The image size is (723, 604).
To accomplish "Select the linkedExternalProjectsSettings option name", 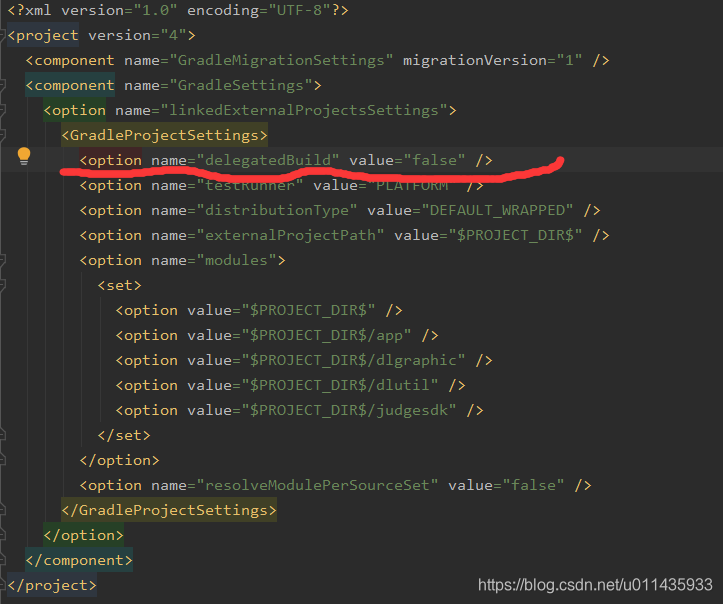I will click(304, 110).
